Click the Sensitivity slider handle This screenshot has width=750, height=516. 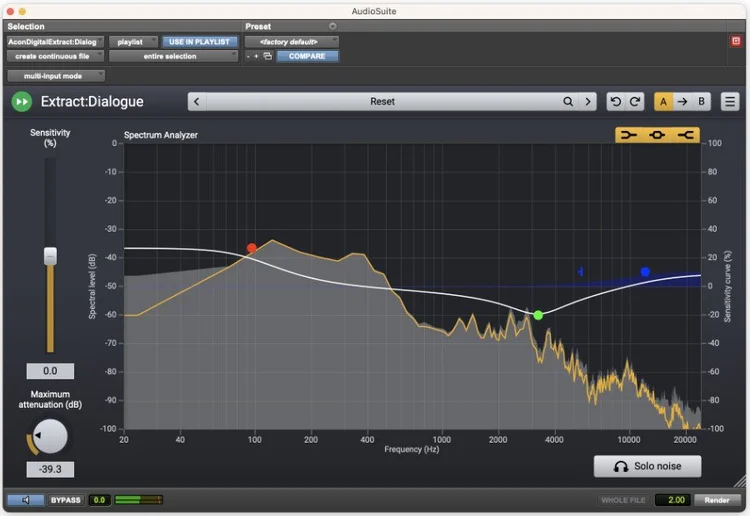point(50,256)
